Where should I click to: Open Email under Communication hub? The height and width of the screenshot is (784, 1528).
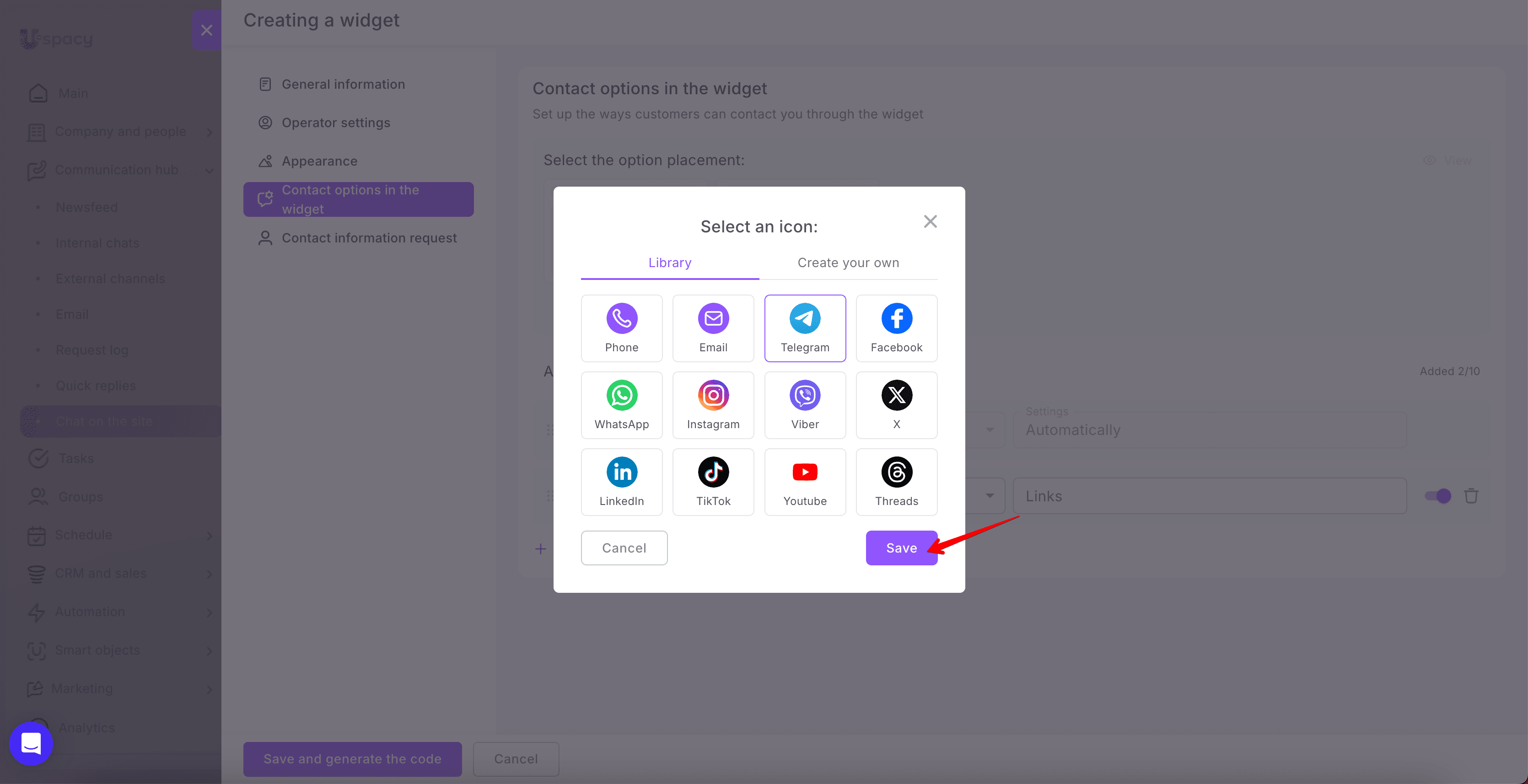(x=72, y=314)
